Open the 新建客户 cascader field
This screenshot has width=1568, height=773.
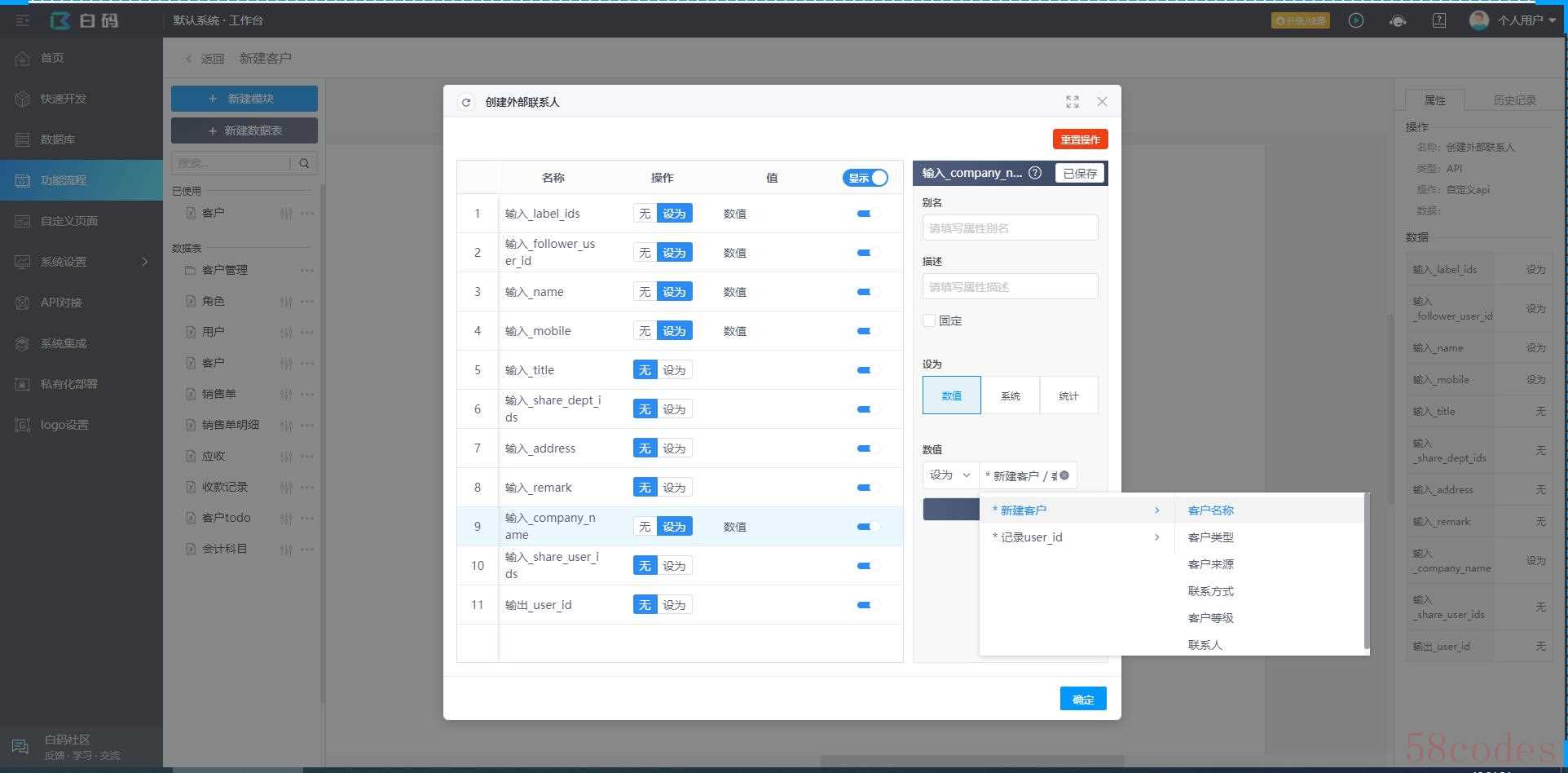1028,475
